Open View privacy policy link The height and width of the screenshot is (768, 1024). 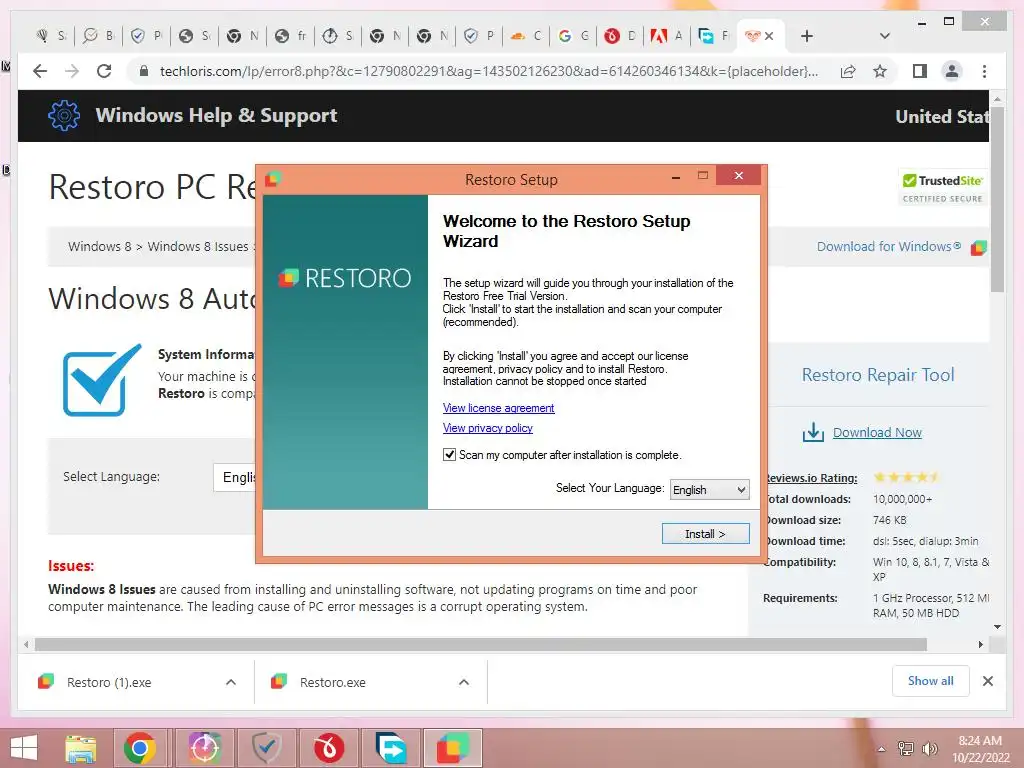[488, 428]
